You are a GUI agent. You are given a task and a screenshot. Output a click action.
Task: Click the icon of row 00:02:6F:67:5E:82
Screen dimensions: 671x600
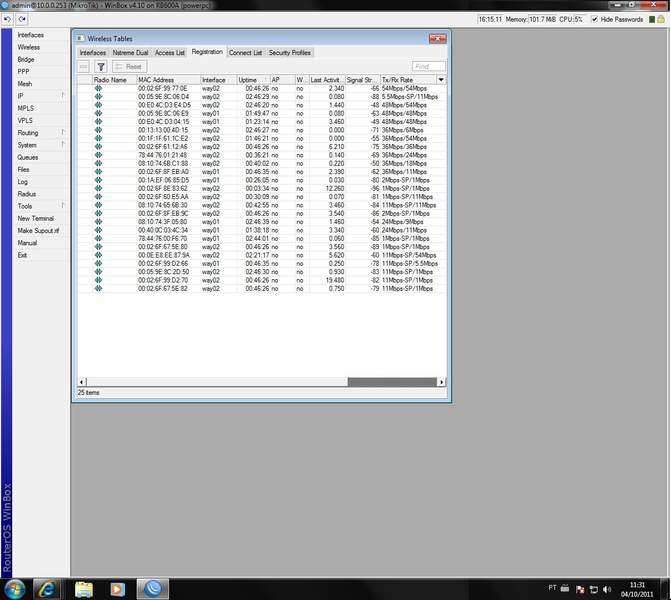98,288
